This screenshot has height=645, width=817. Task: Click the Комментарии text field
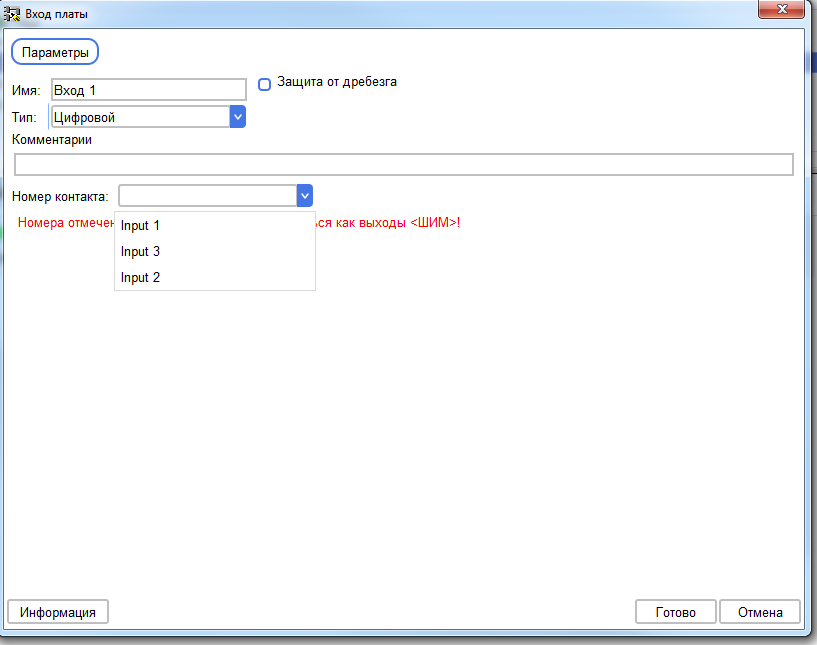point(404,165)
